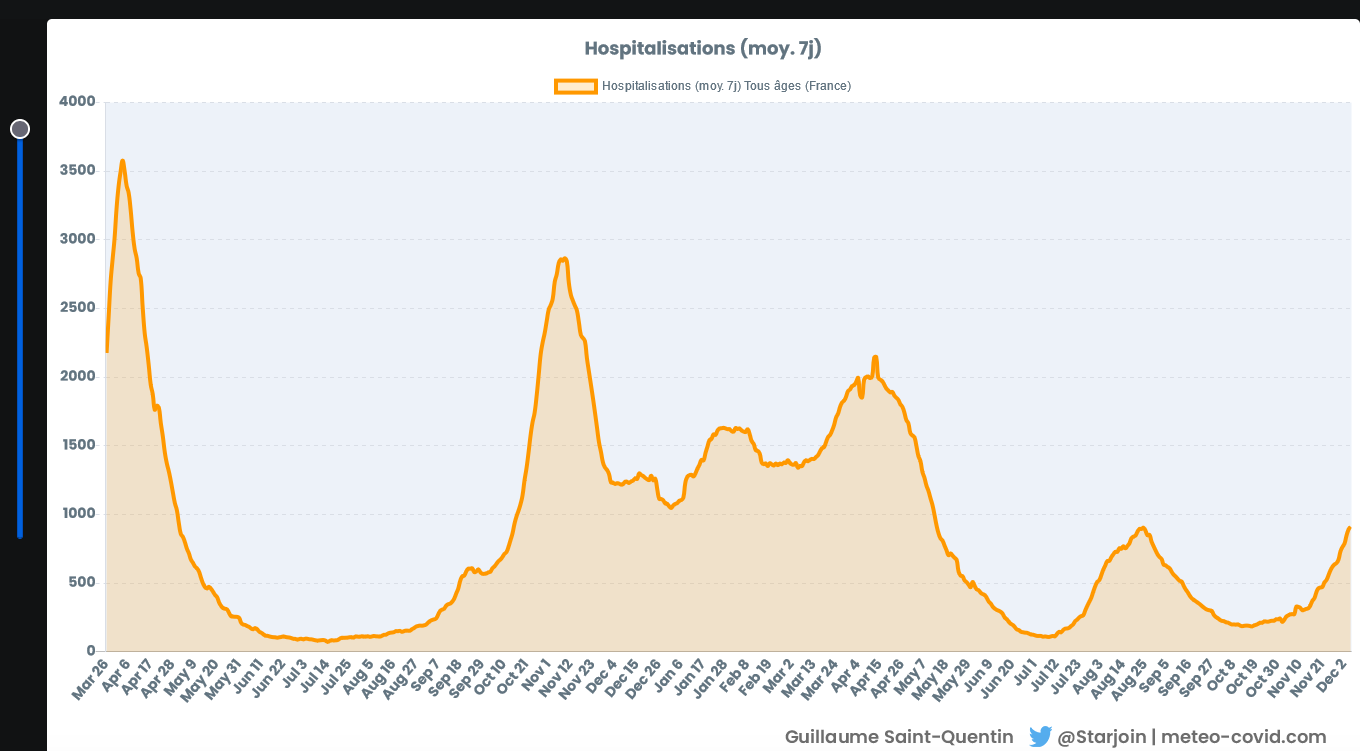This screenshot has height=751, width=1360.
Task: Click the highest peak near Apr 6
Action: pos(122,161)
